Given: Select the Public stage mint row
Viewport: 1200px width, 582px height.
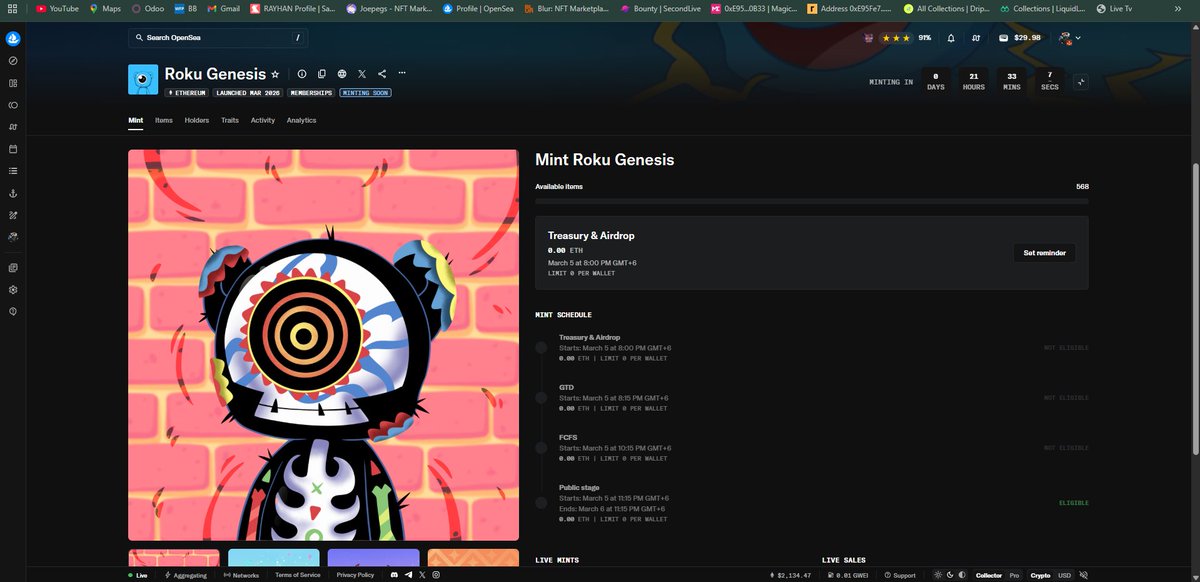Looking at the screenshot, I should [x=812, y=503].
